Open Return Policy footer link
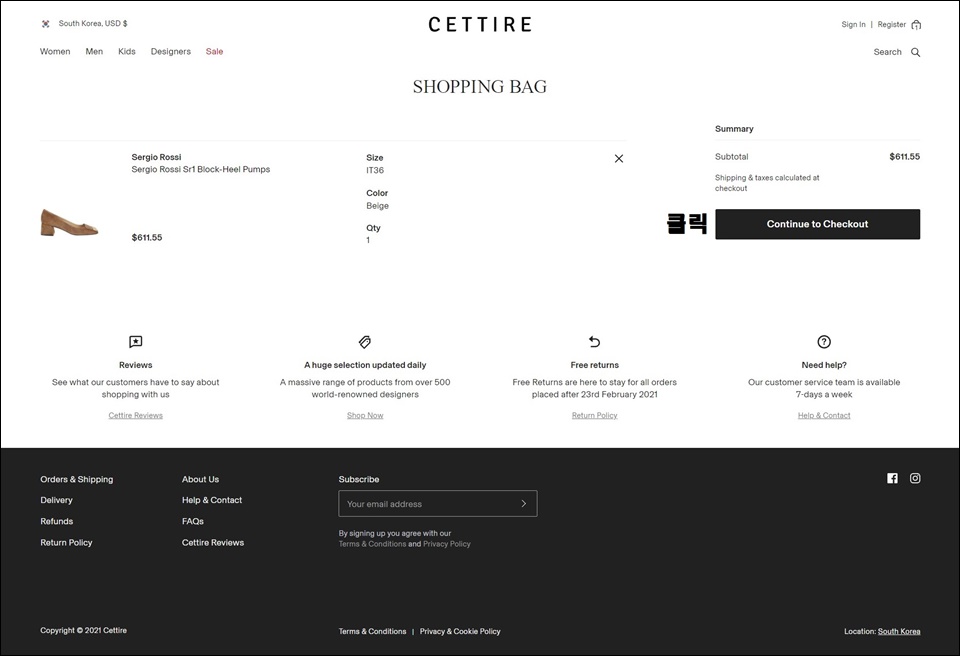960x656 pixels. [x=66, y=543]
